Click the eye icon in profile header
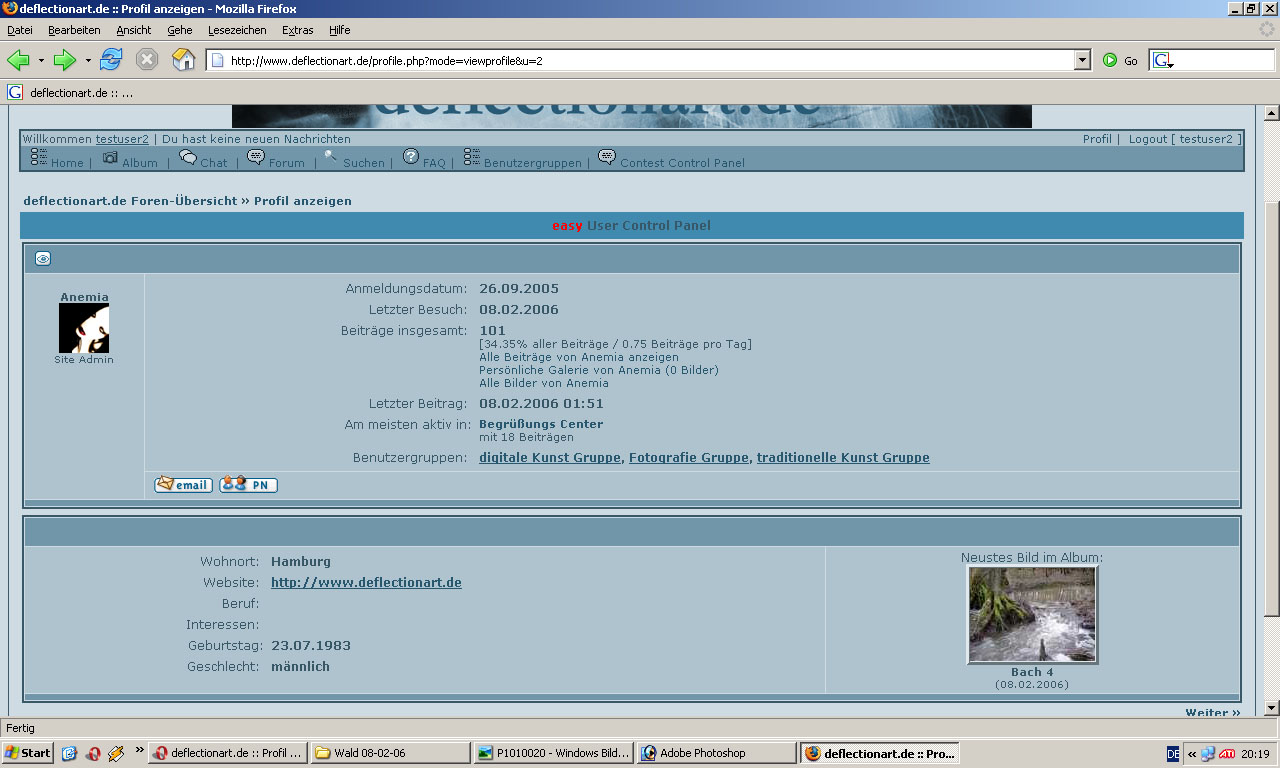This screenshot has width=1280, height=768. (x=43, y=259)
